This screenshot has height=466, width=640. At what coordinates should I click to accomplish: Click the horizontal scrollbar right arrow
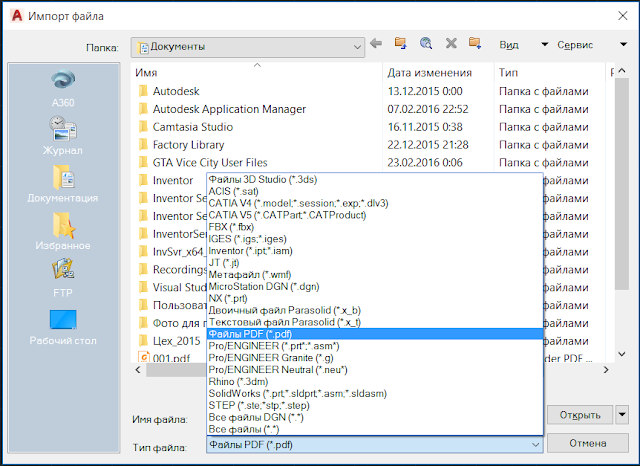click(606, 370)
